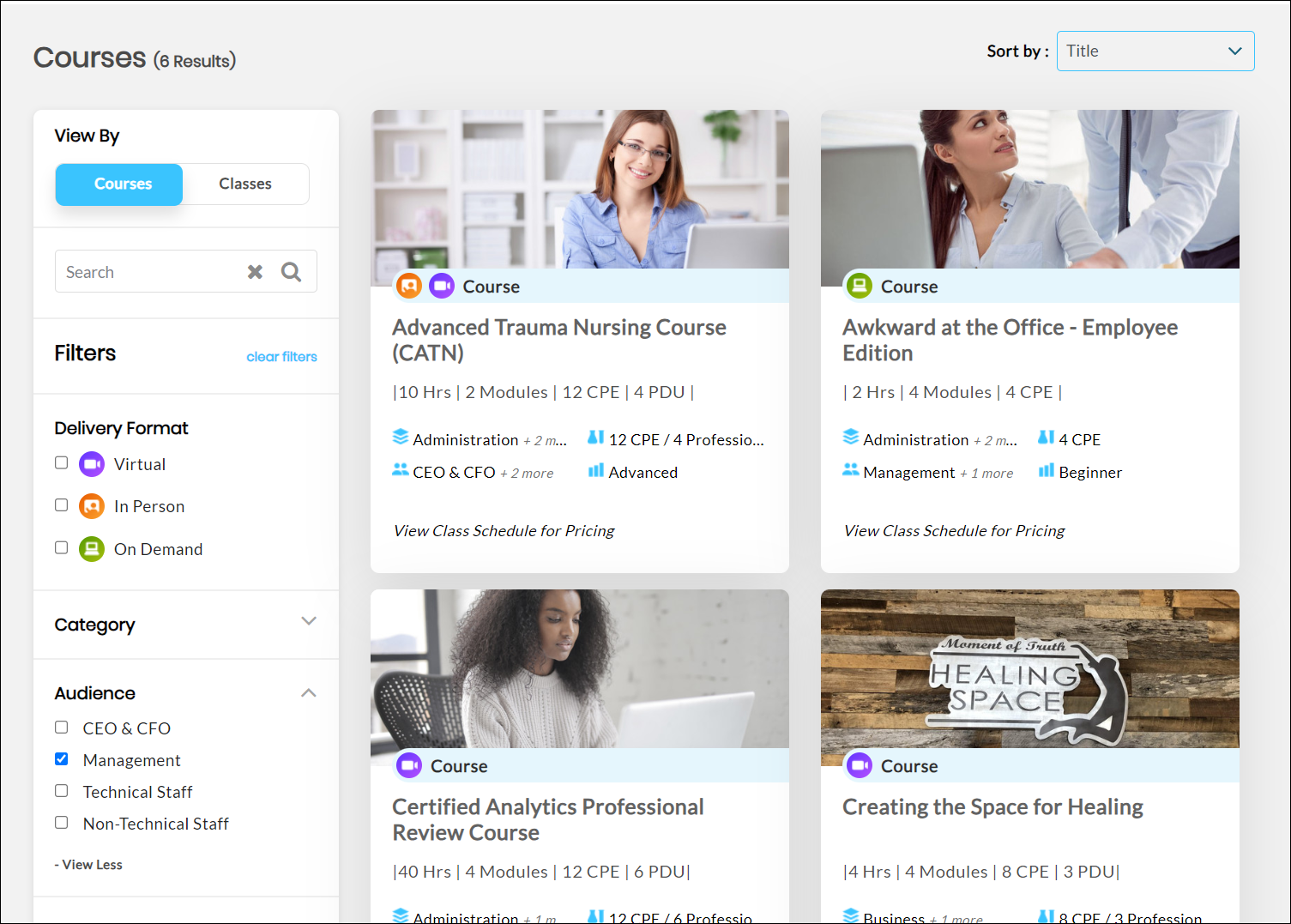Screen dimensions: 1291x924
Task: Click the purple Virtual delivery format icon
Action: click(x=92, y=464)
